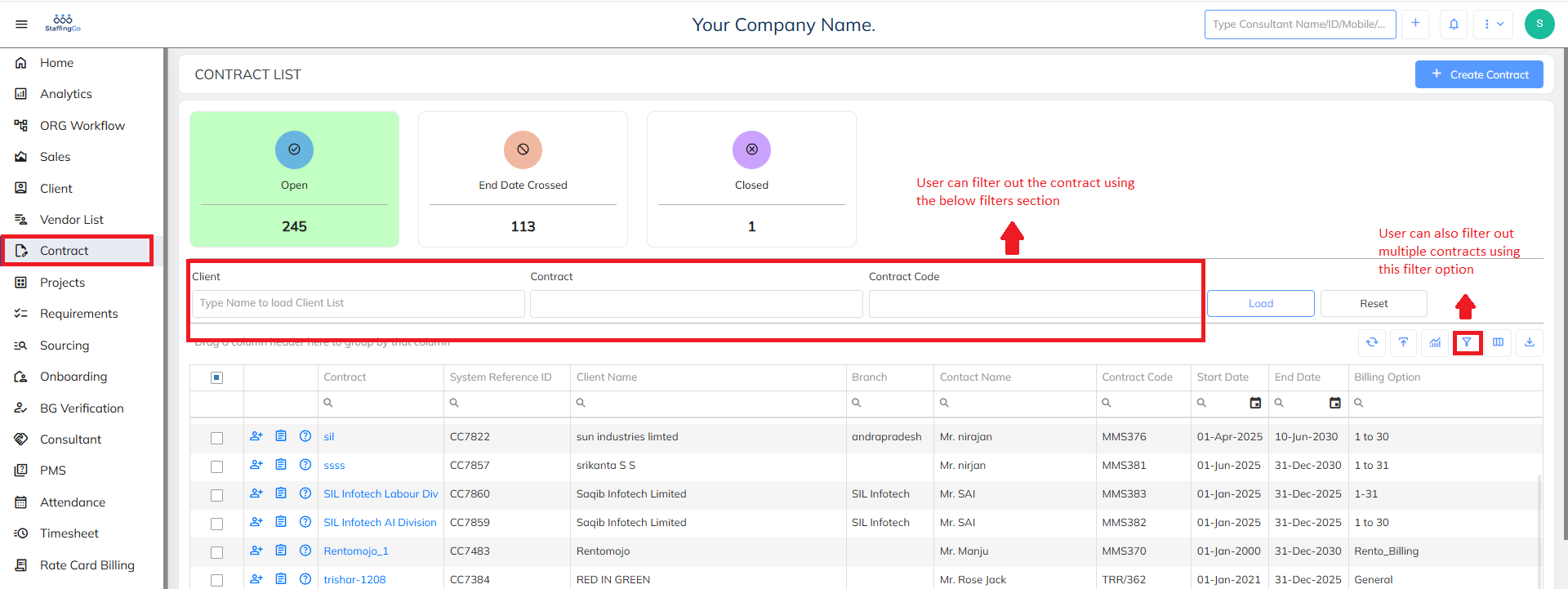Check the SIL Infotech AI Division row

click(x=216, y=524)
